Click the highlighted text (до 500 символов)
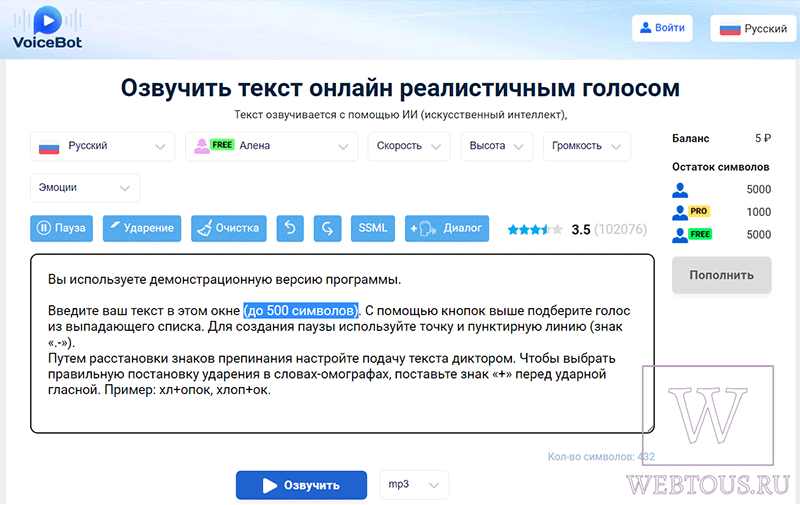This screenshot has height=505, width=800. point(301,311)
